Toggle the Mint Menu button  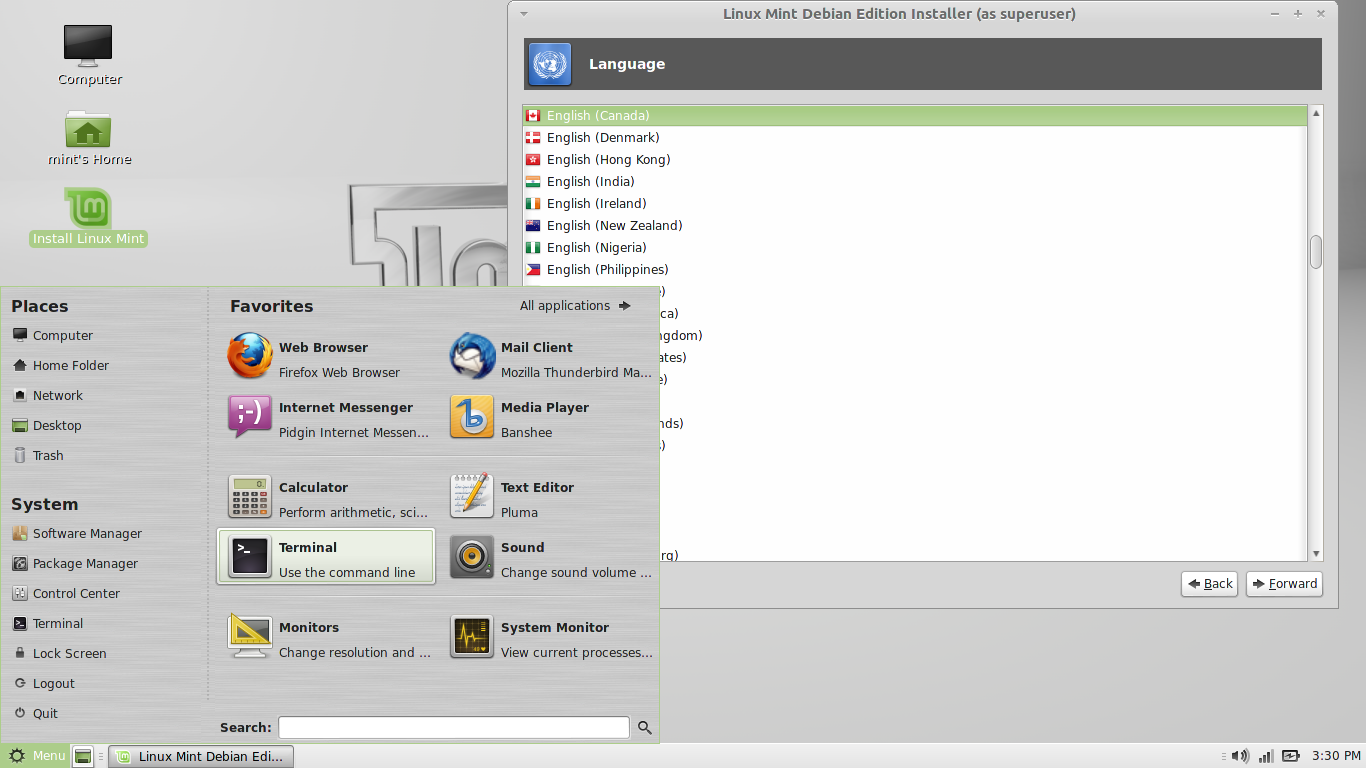(x=36, y=756)
